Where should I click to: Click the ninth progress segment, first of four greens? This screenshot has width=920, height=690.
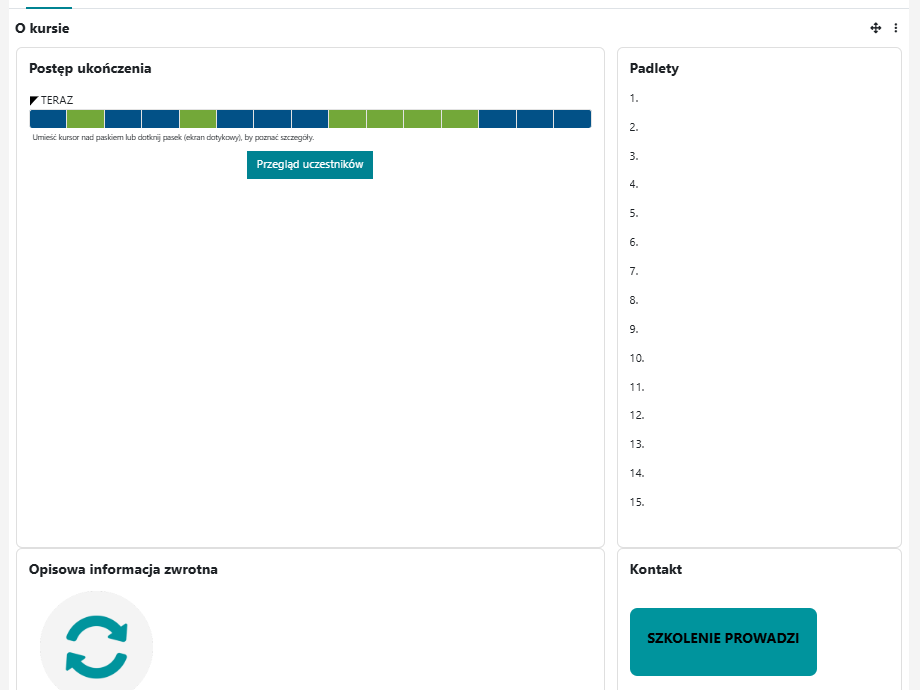click(x=347, y=119)
